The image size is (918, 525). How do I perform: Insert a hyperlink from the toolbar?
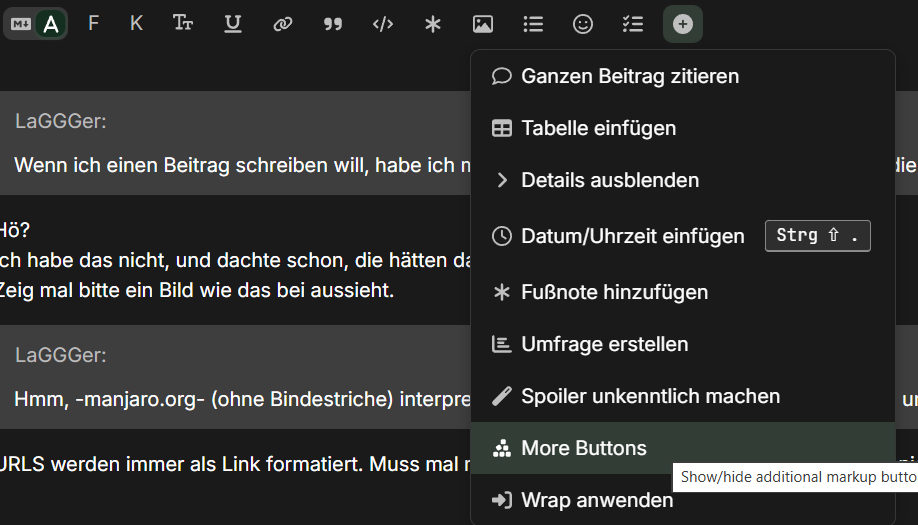(x=283, y=24)
